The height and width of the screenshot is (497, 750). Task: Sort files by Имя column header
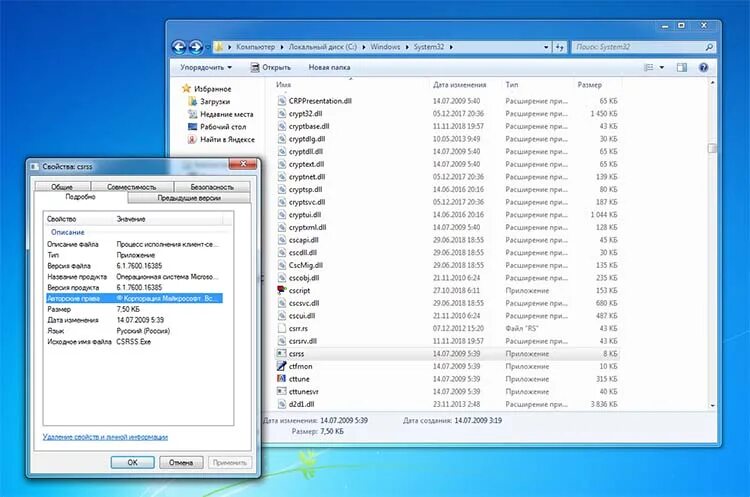(283, 85)
